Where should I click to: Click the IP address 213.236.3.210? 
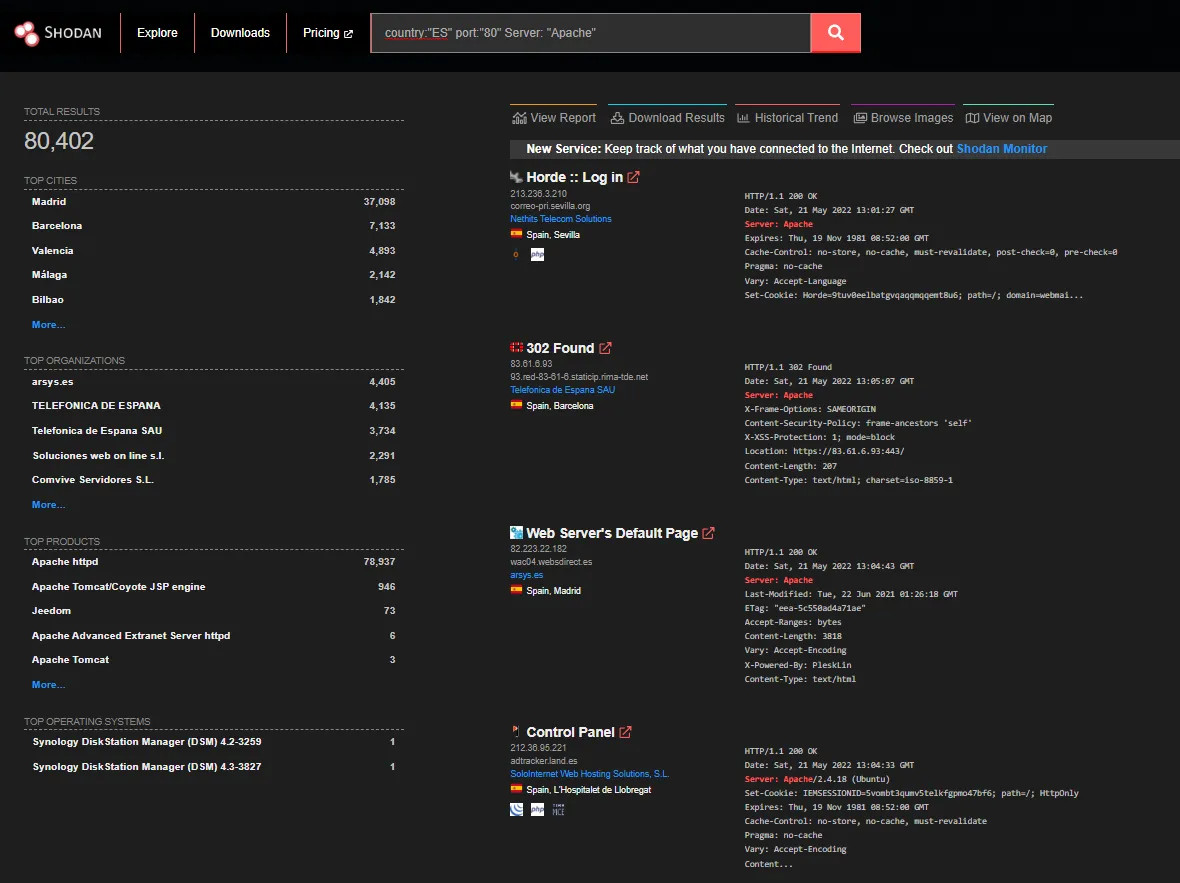(538, 193)
